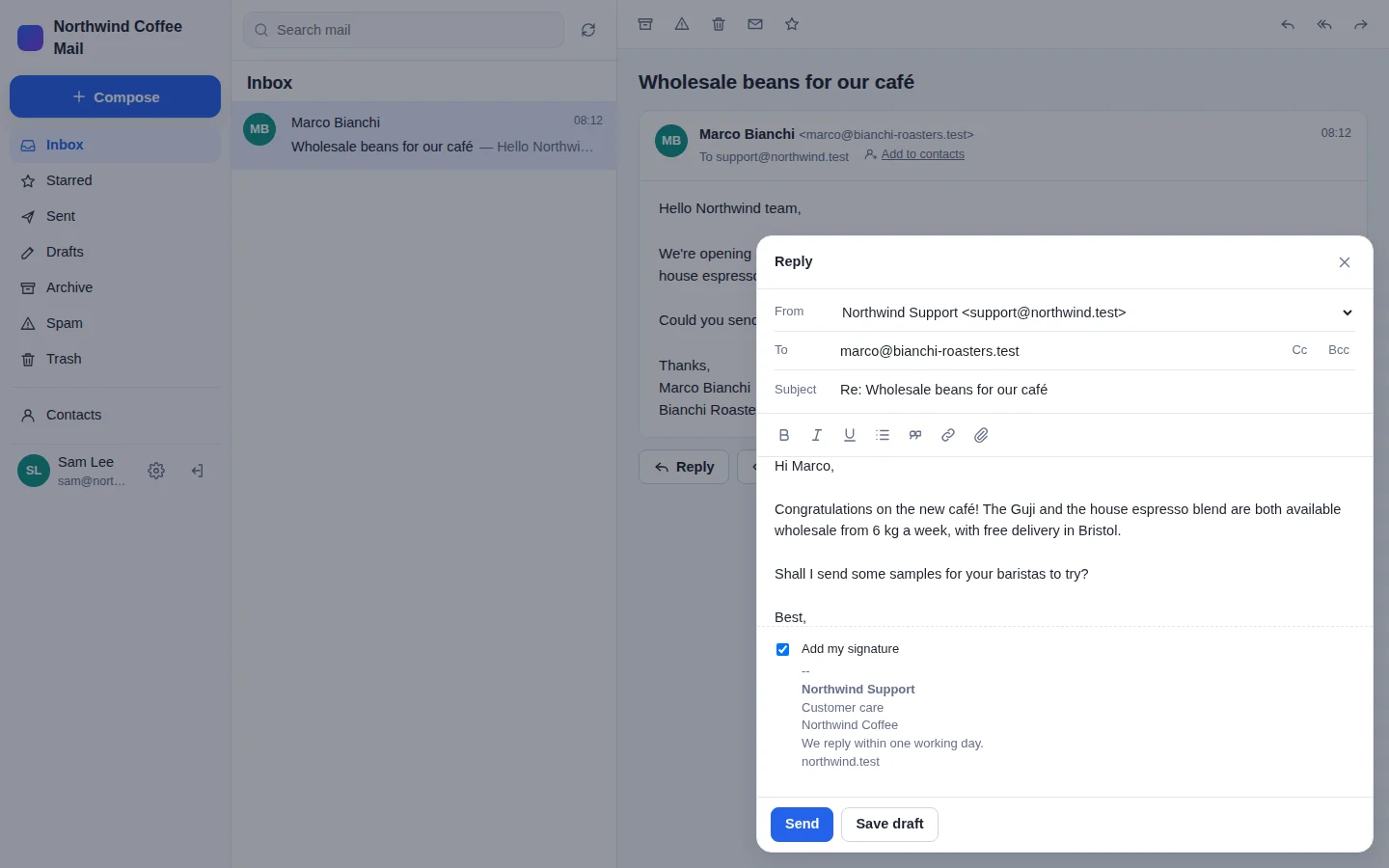Click the sign-out icon

(x=197, y=471)
